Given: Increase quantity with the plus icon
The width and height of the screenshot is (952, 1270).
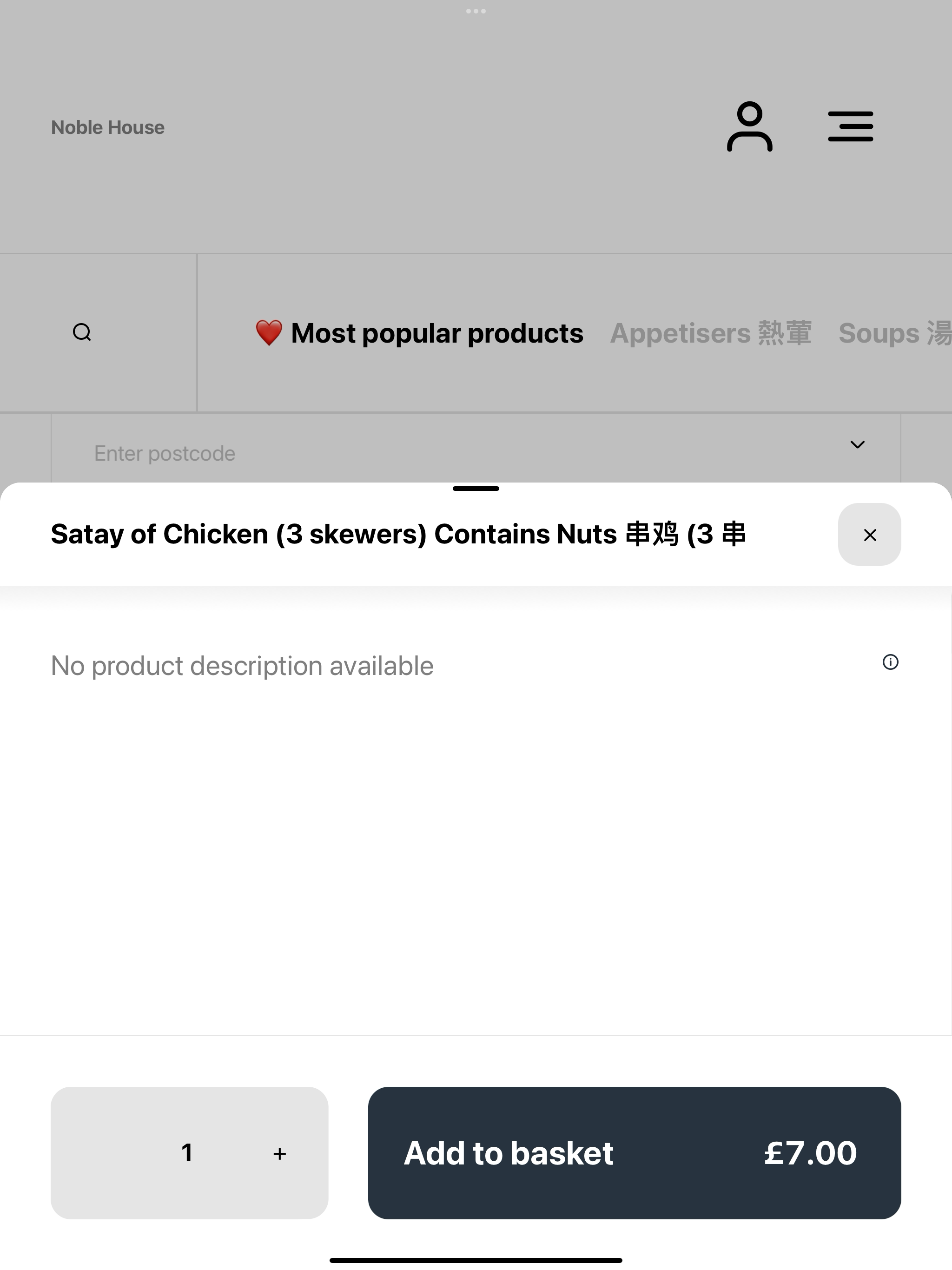Looking at the screenshot, I should (x=280, y=1153).
